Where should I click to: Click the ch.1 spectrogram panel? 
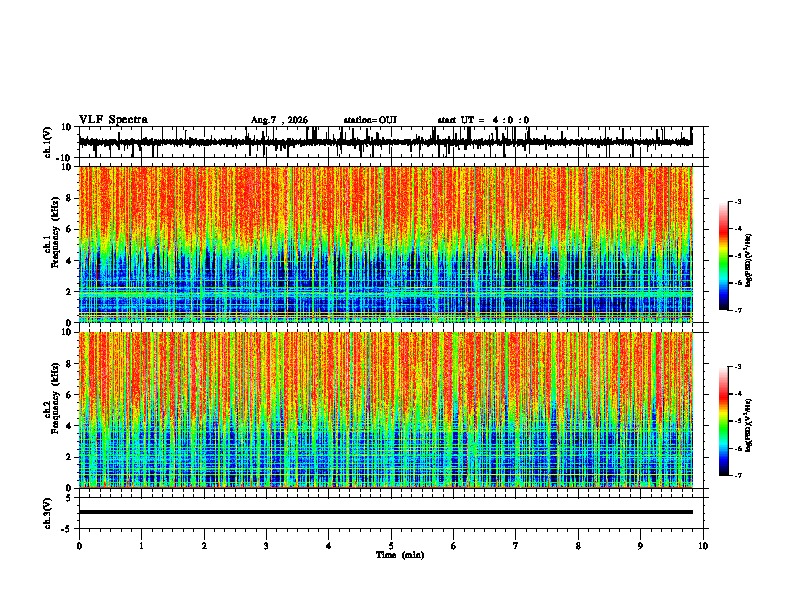pos(386,244)
